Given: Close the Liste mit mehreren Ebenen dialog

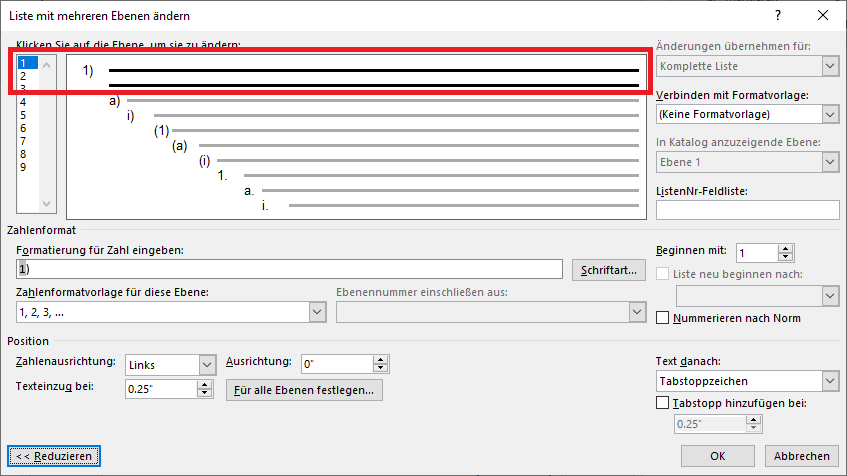Looking at the screenshot, I should pos(823,15).
